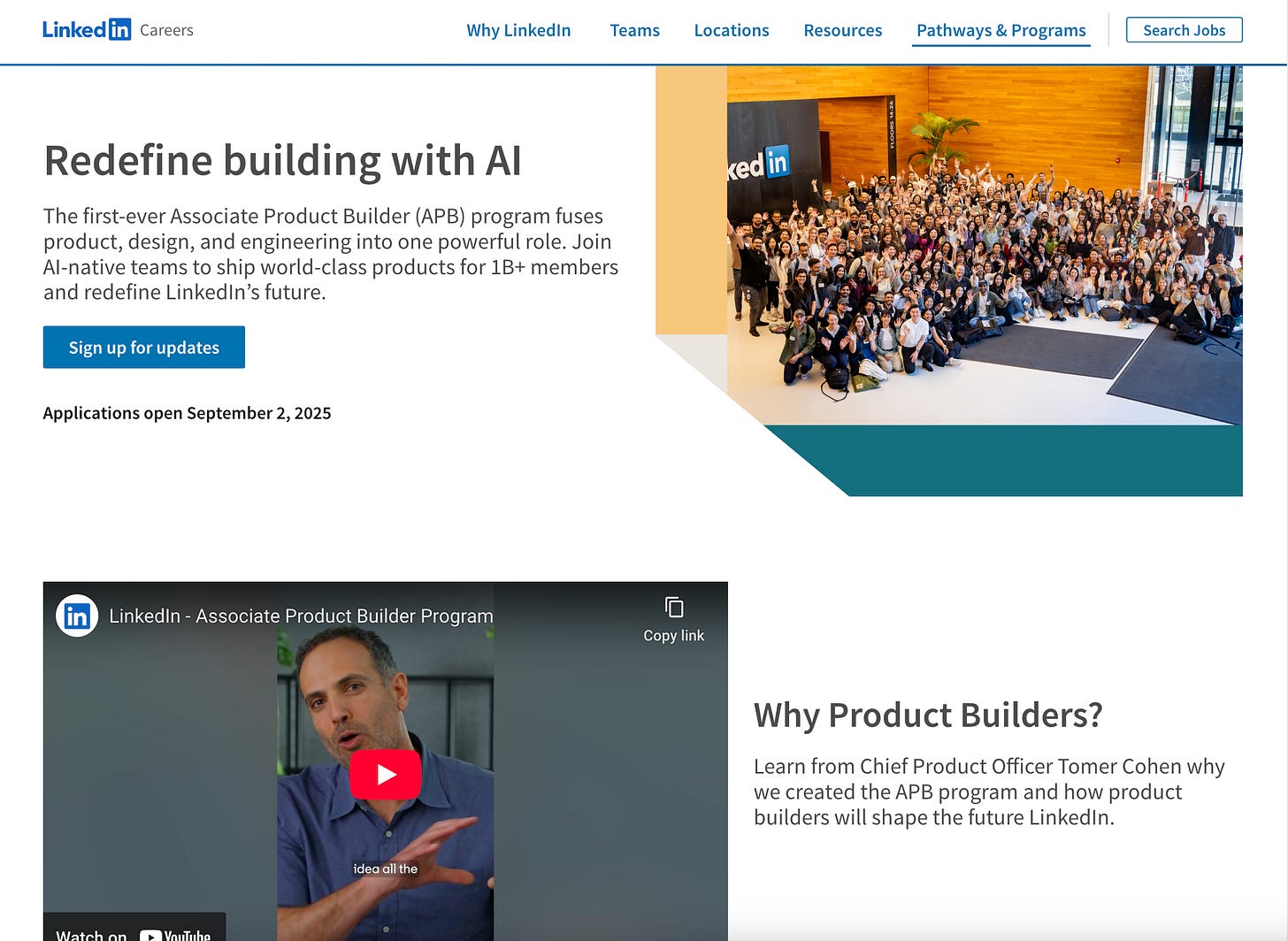Click the LinkedIn logo in header
This screenshot has height=941, width=1288.
pos(87,30)
